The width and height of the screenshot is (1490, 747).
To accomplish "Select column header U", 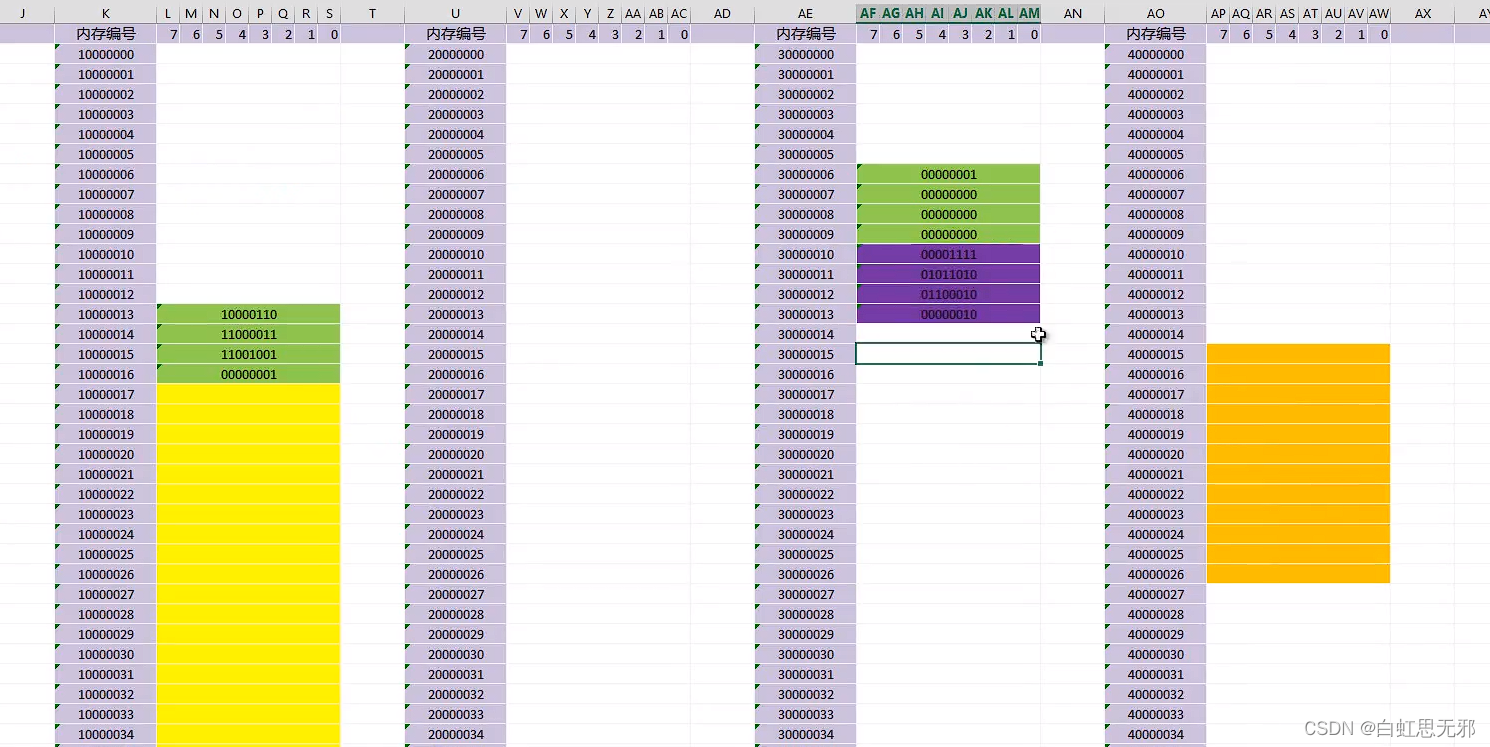I will point(456,13).
